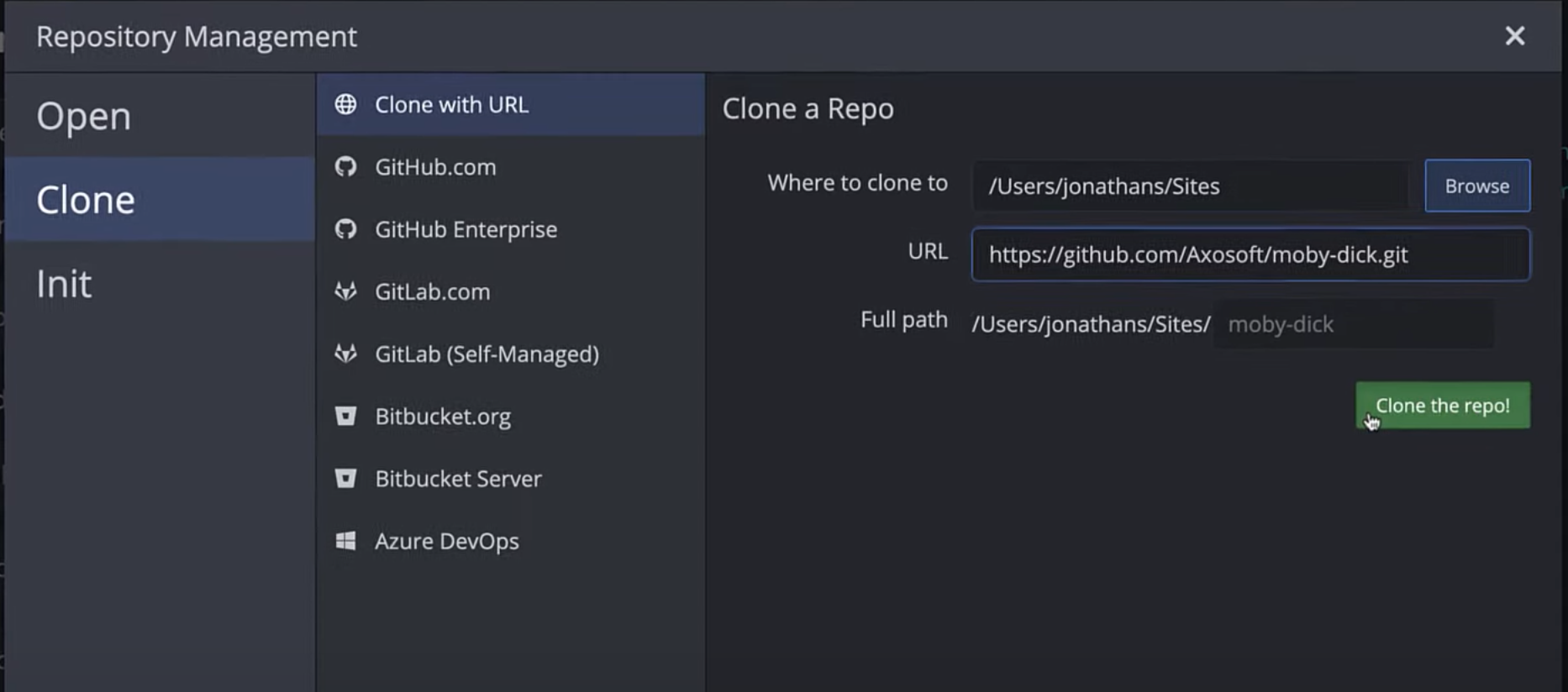This screenshot has height=692, width=1568.
Task: Click the GitLab.com fox icon
Action: (345, 291)
